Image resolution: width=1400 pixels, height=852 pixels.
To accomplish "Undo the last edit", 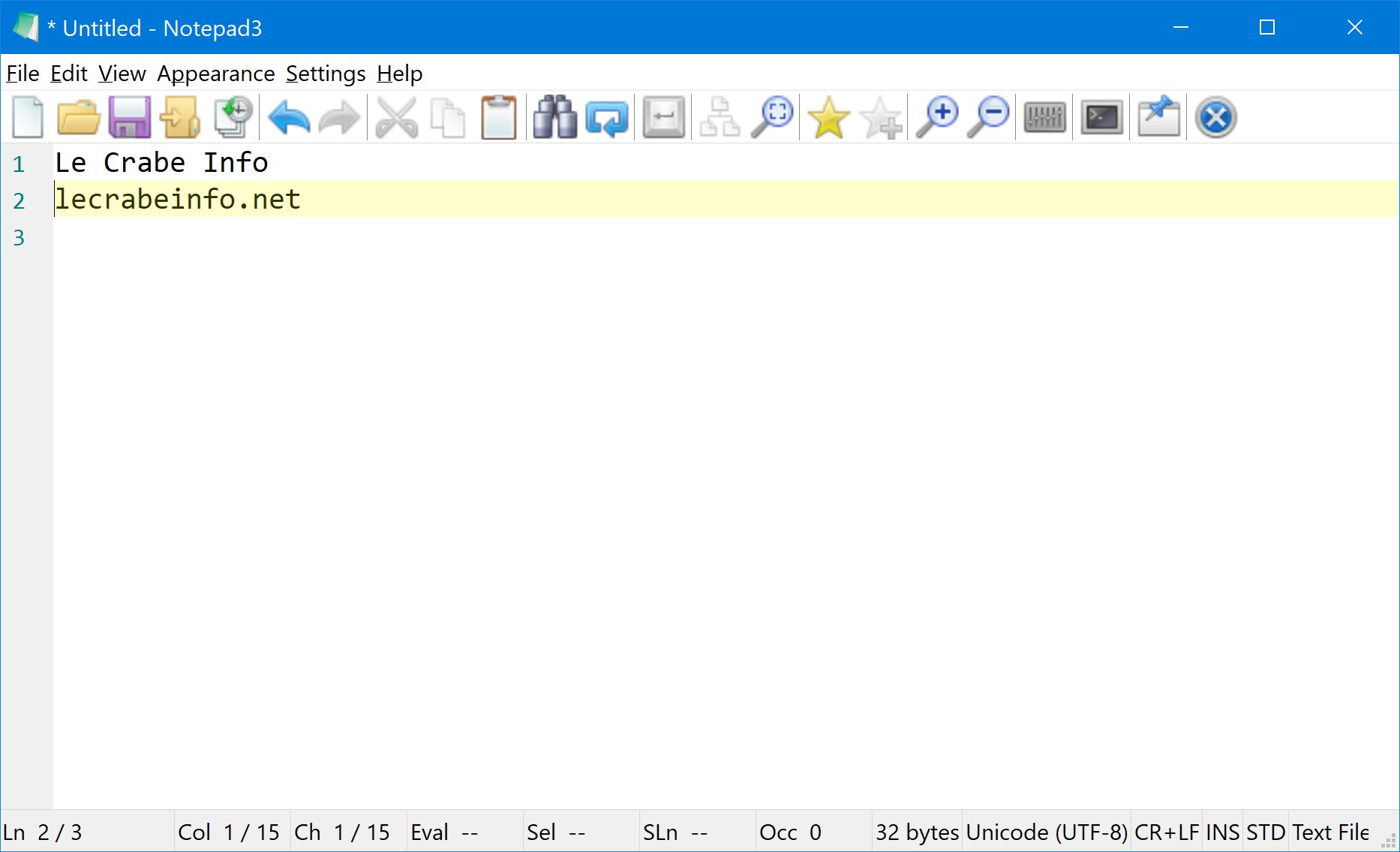I will pos(289,117).
